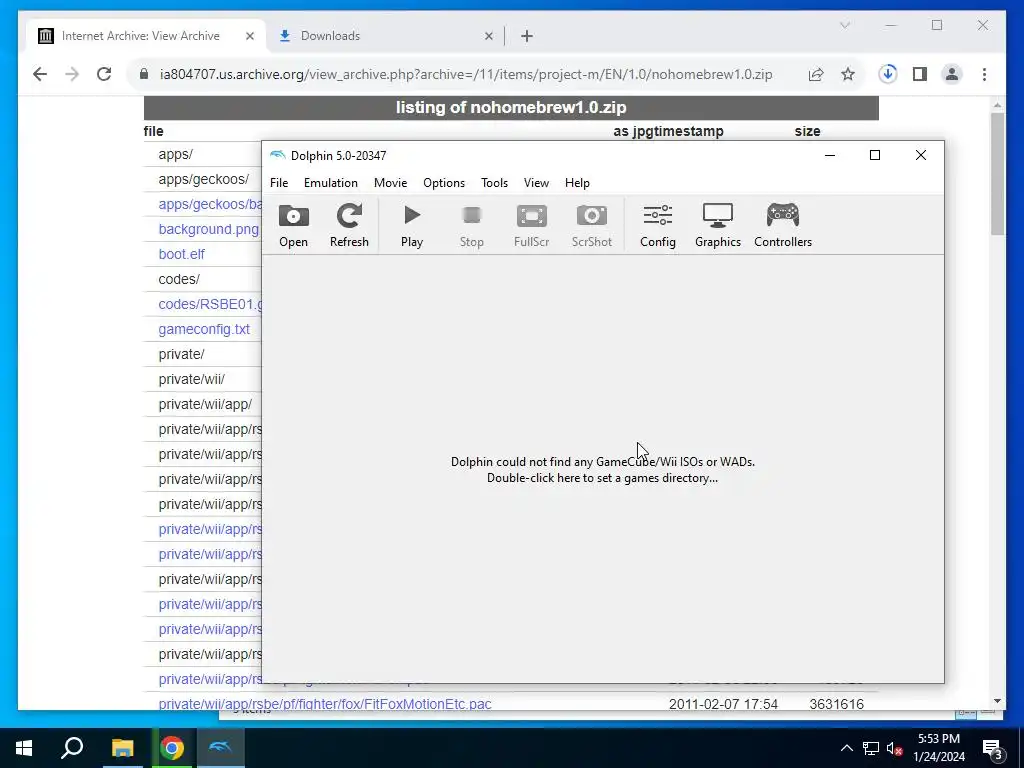
Task: Open Graphics settings in Dolphin
Action: click(718, 225)
